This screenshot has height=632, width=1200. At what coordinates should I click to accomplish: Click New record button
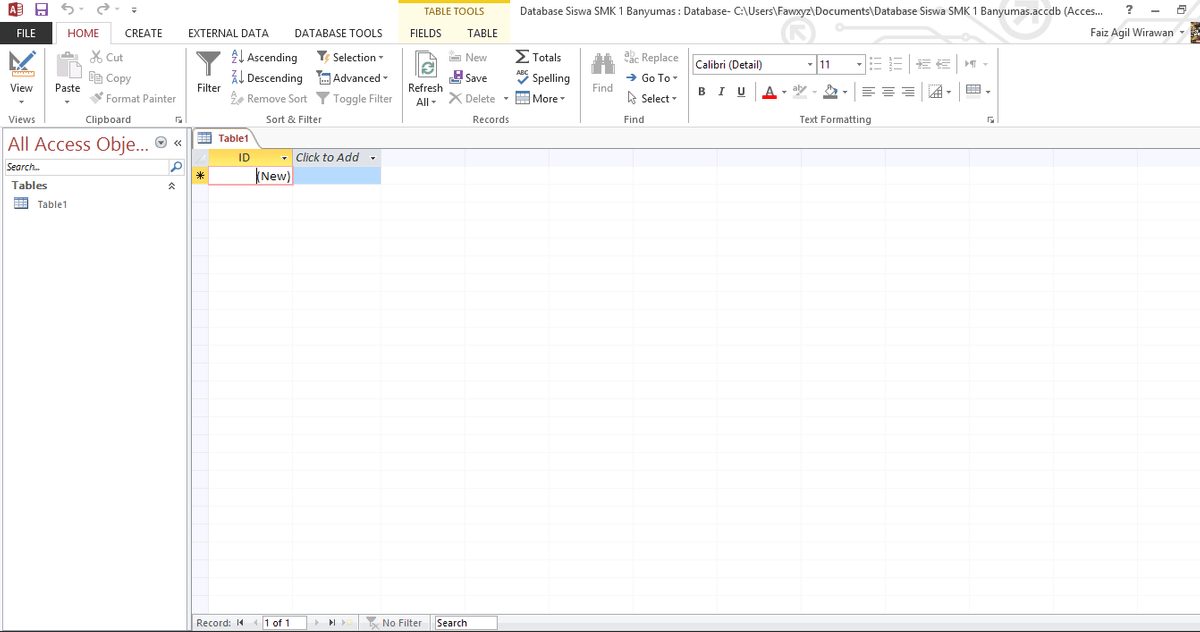coord(468,58)
